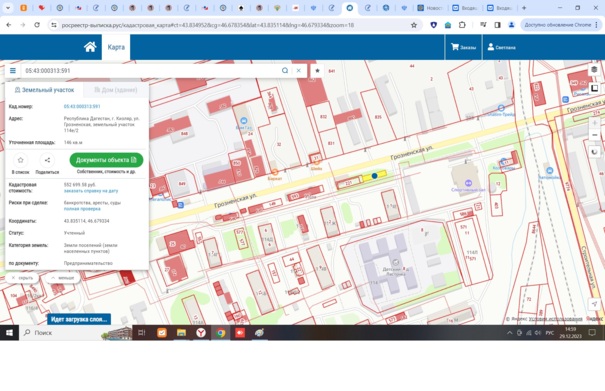Show hidden system tray icons
Viewport: 605px width, 391px height.
pos(509,333)
